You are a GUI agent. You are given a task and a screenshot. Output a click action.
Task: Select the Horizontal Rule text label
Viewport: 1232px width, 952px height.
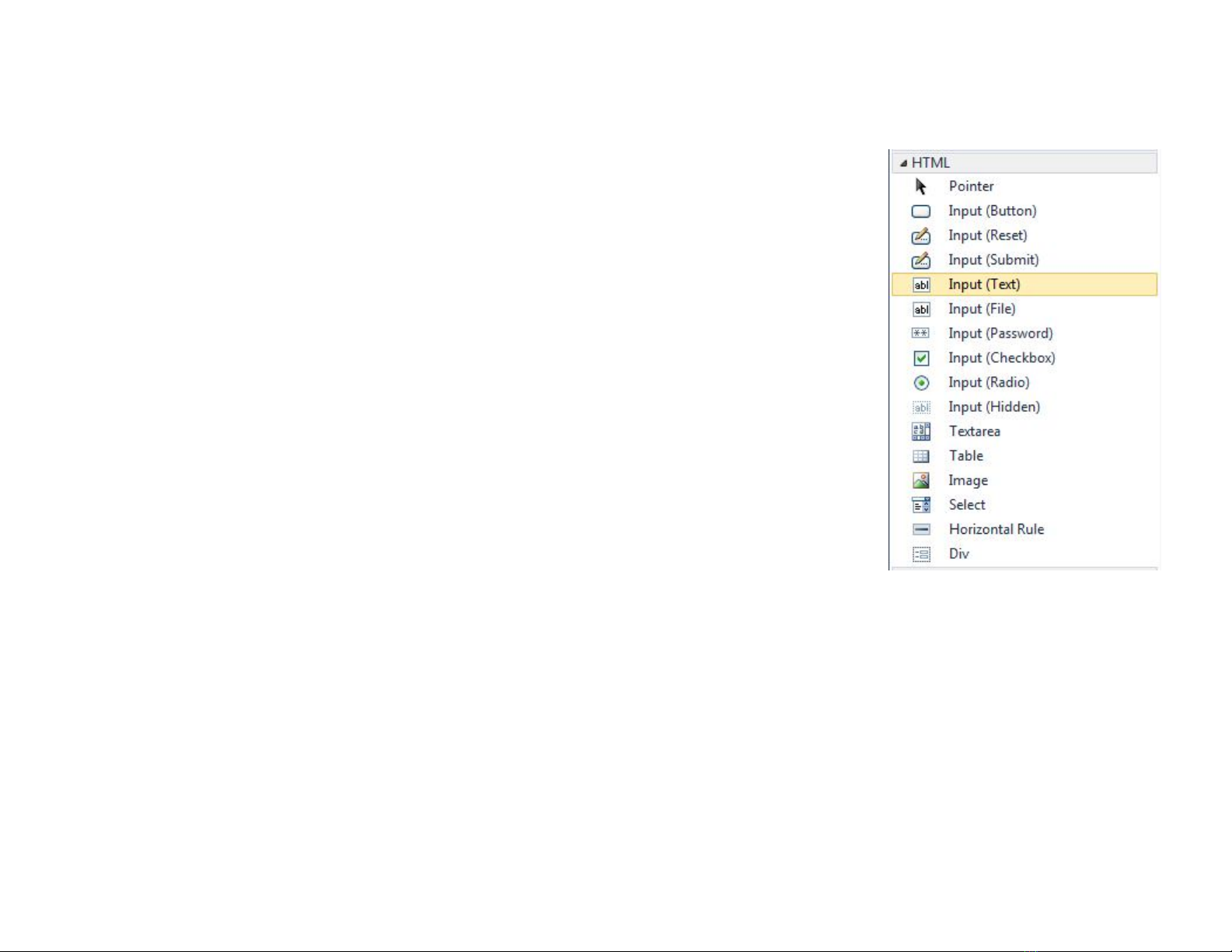click(996, 529)
